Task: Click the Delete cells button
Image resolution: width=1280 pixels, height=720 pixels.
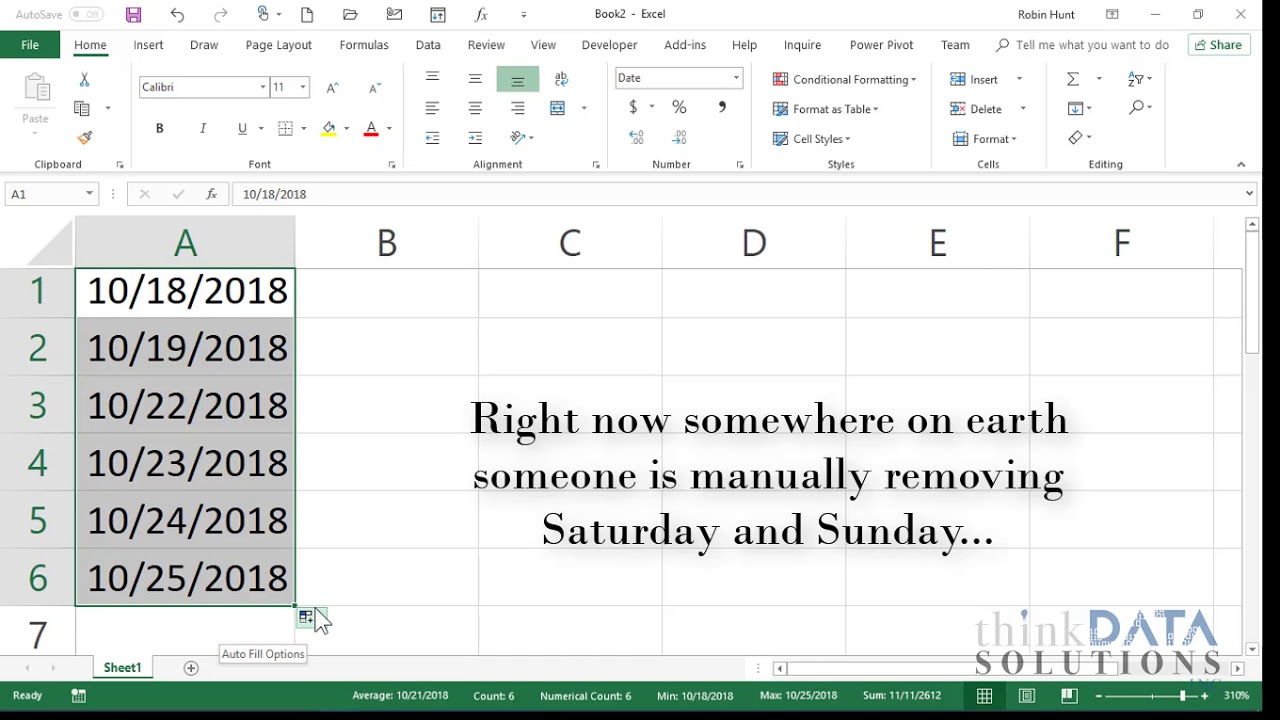Action: tap(976, 109)
